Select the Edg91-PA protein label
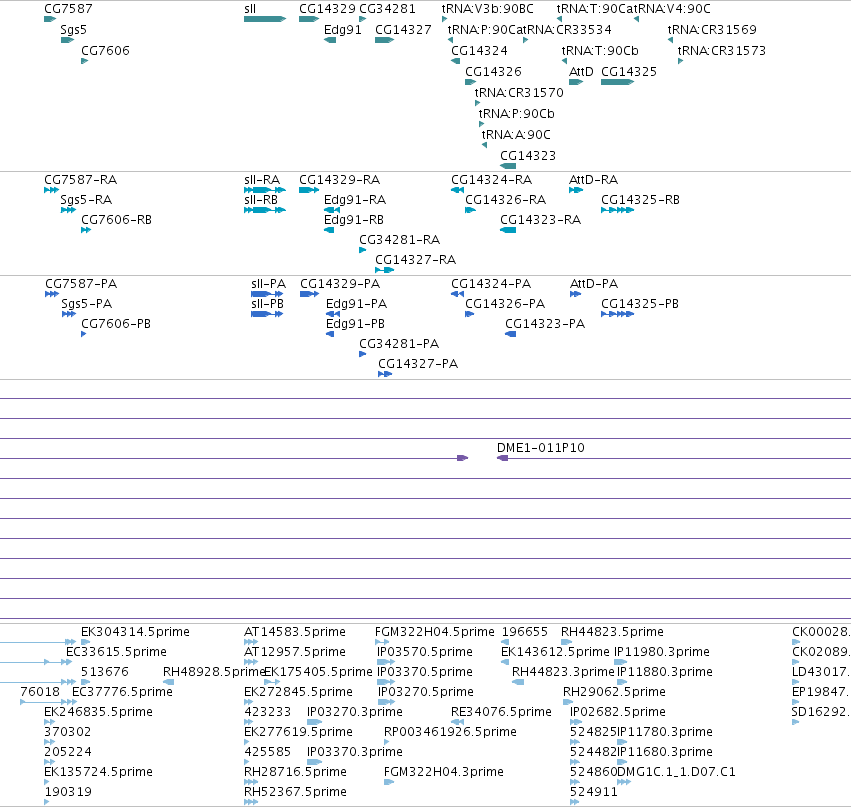 click(x=357, y=304)
